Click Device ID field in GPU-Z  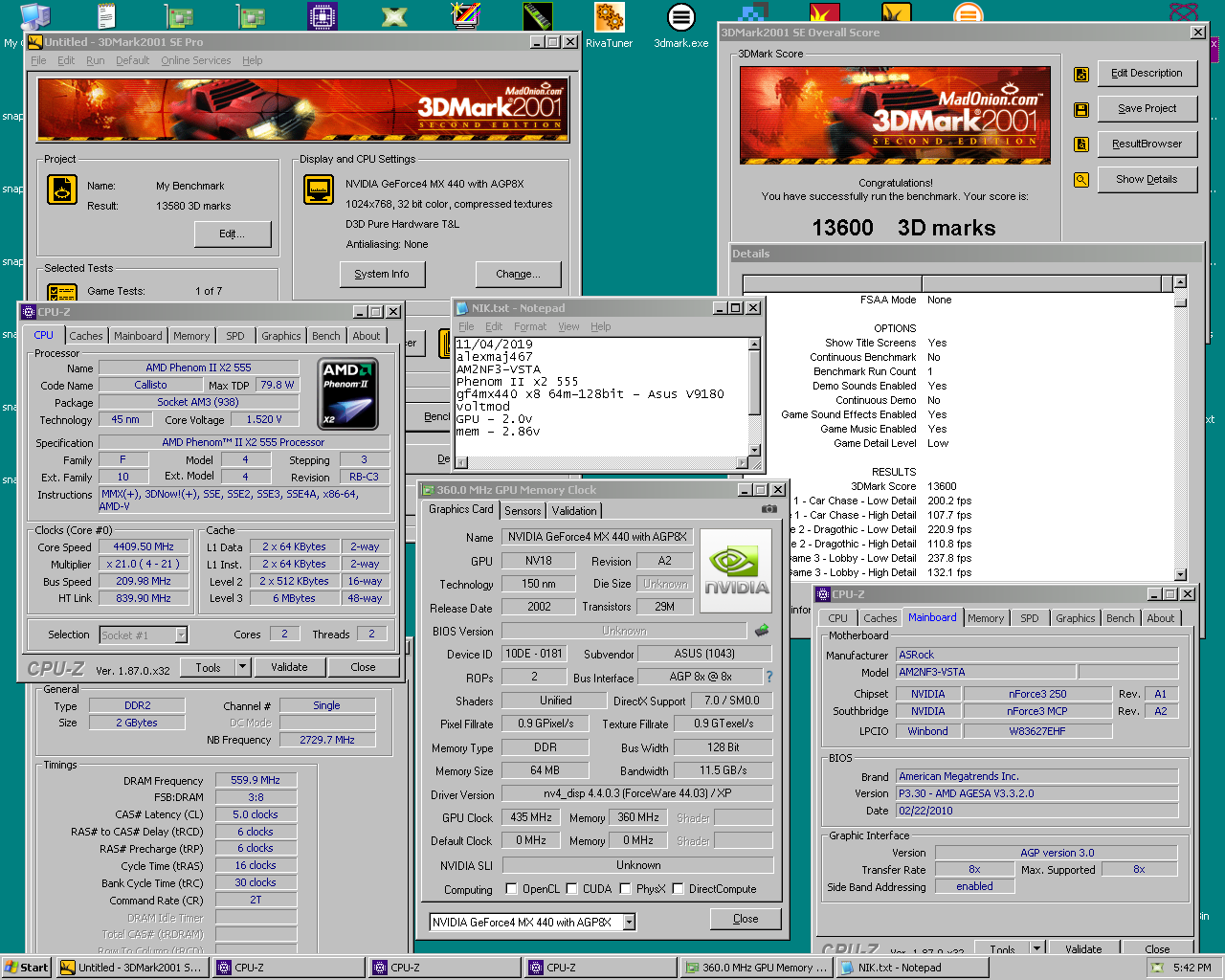pyautogui.click(x=534, y=655)
